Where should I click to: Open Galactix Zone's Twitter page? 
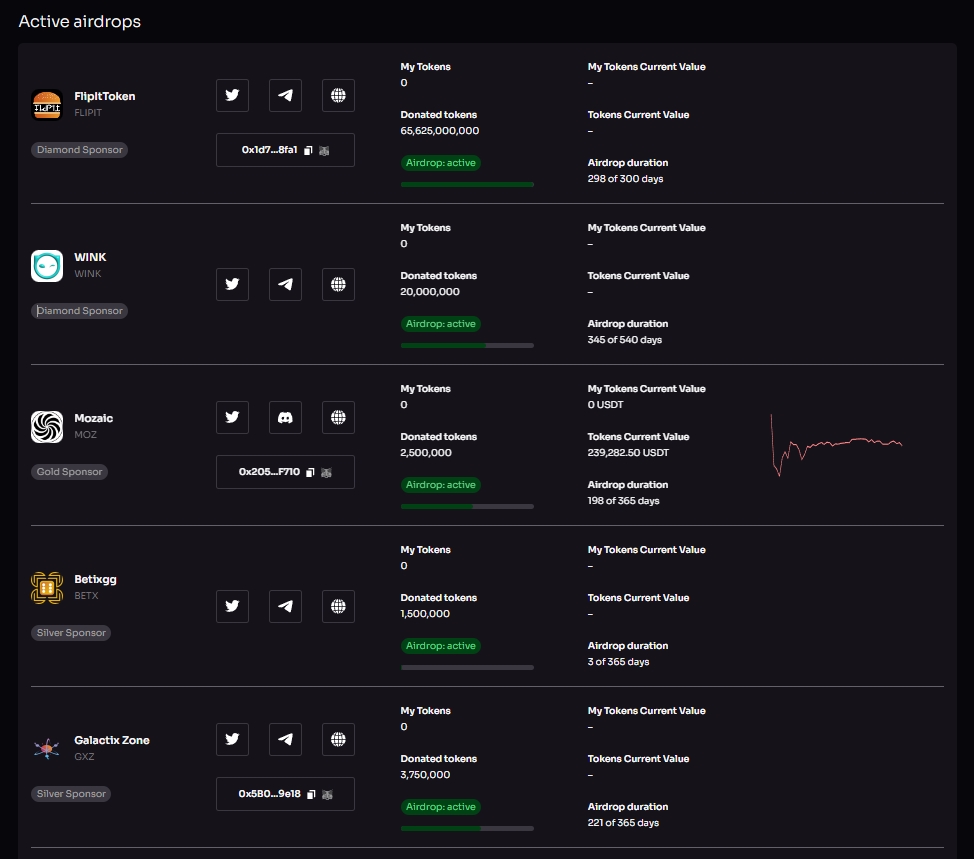(233, 740)
